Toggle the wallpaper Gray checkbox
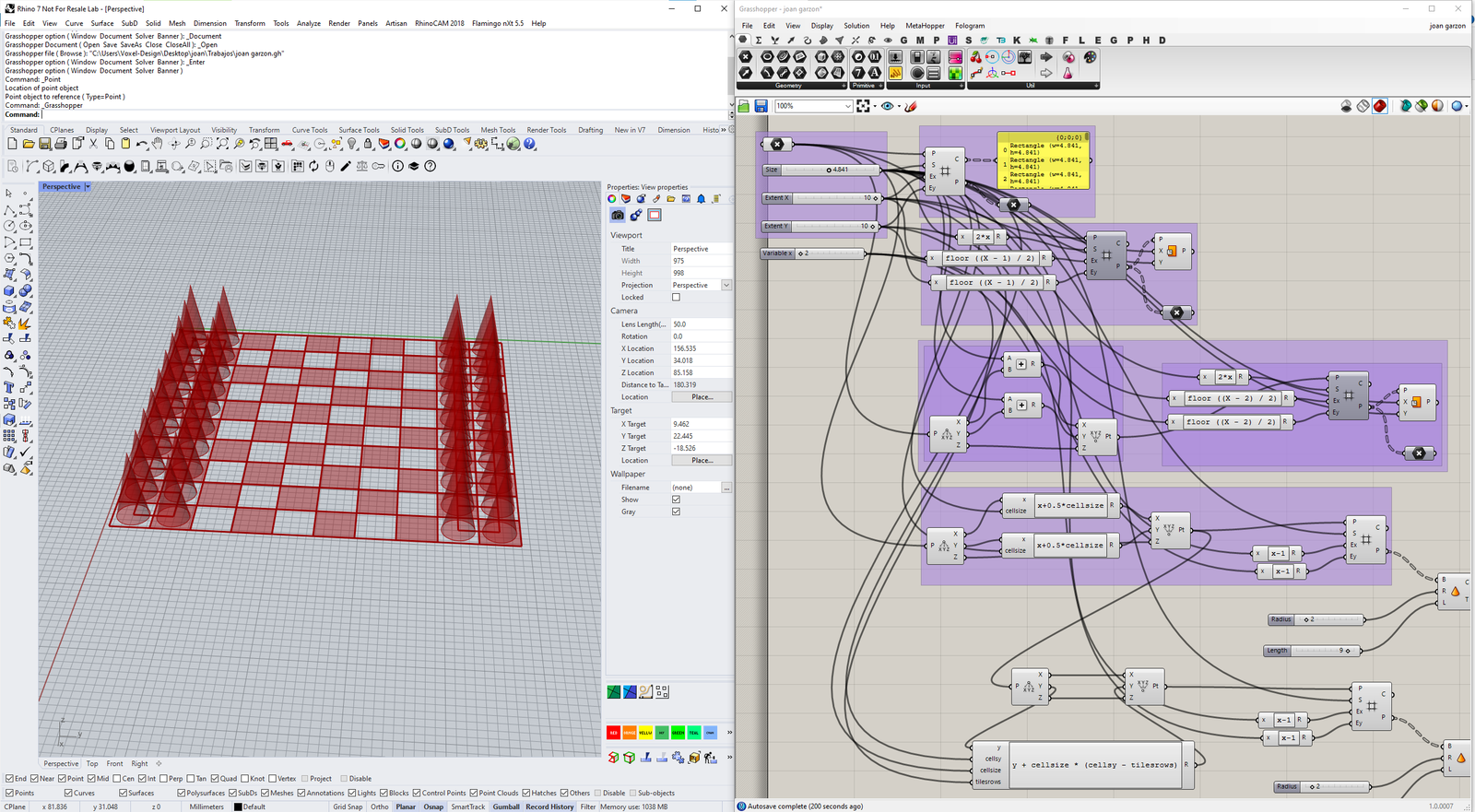Screen dimensions: 1475x812 tap(676, 512)
